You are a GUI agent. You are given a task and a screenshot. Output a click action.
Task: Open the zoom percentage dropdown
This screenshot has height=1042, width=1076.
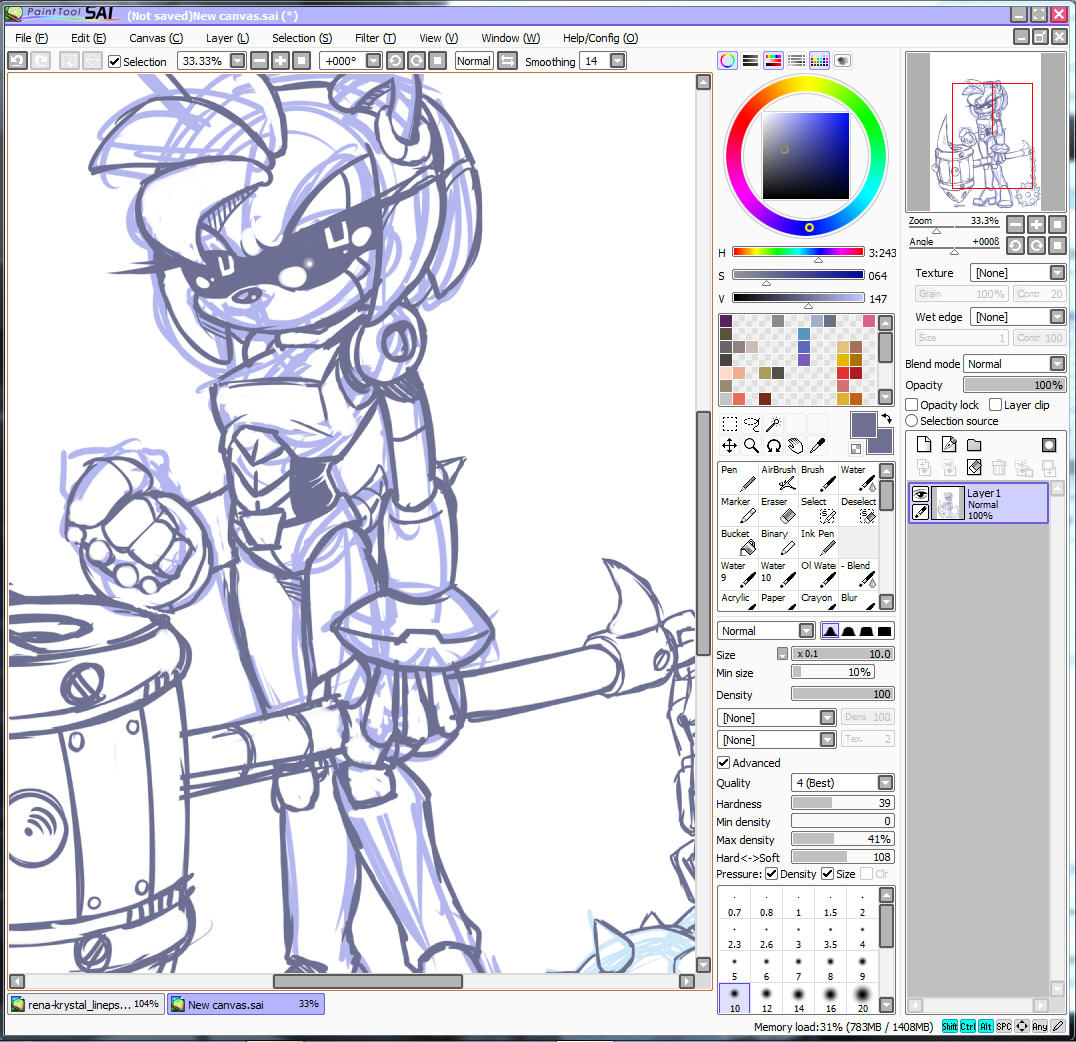(237, 61)
